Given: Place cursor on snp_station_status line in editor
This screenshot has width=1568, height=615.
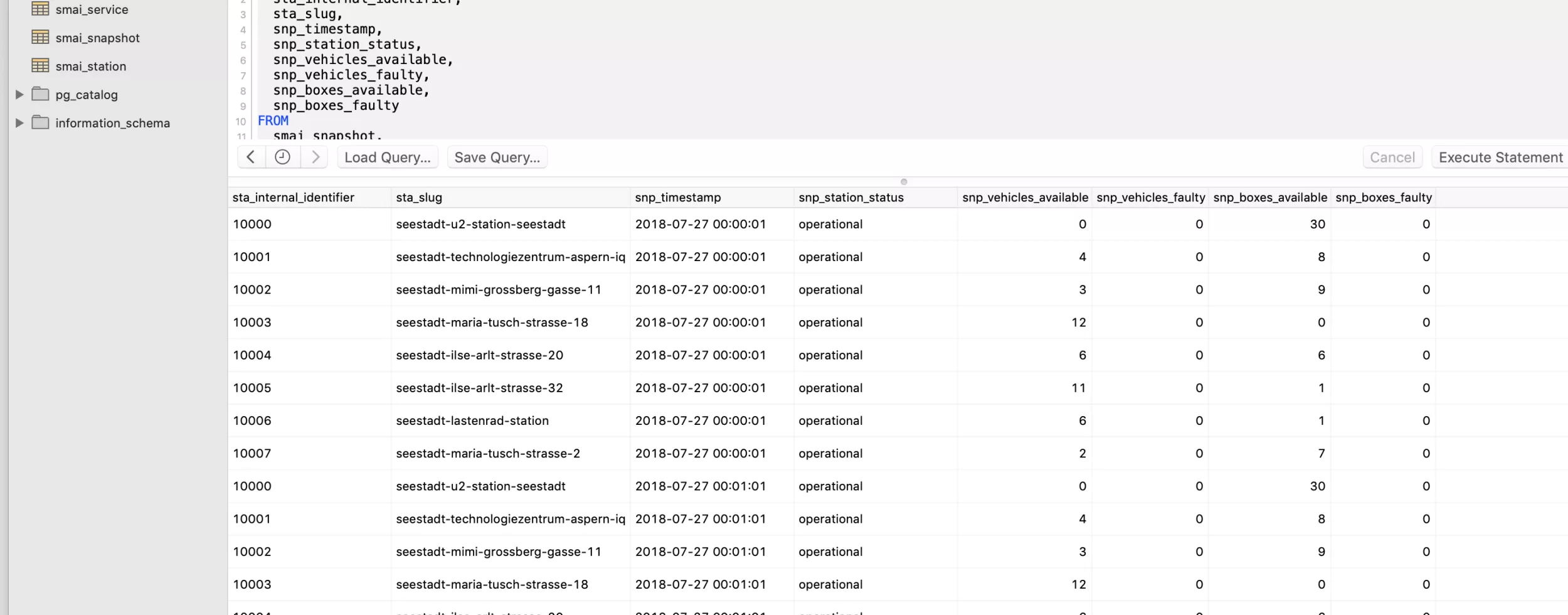Looking at the screenshot, I should coord(347,44).
